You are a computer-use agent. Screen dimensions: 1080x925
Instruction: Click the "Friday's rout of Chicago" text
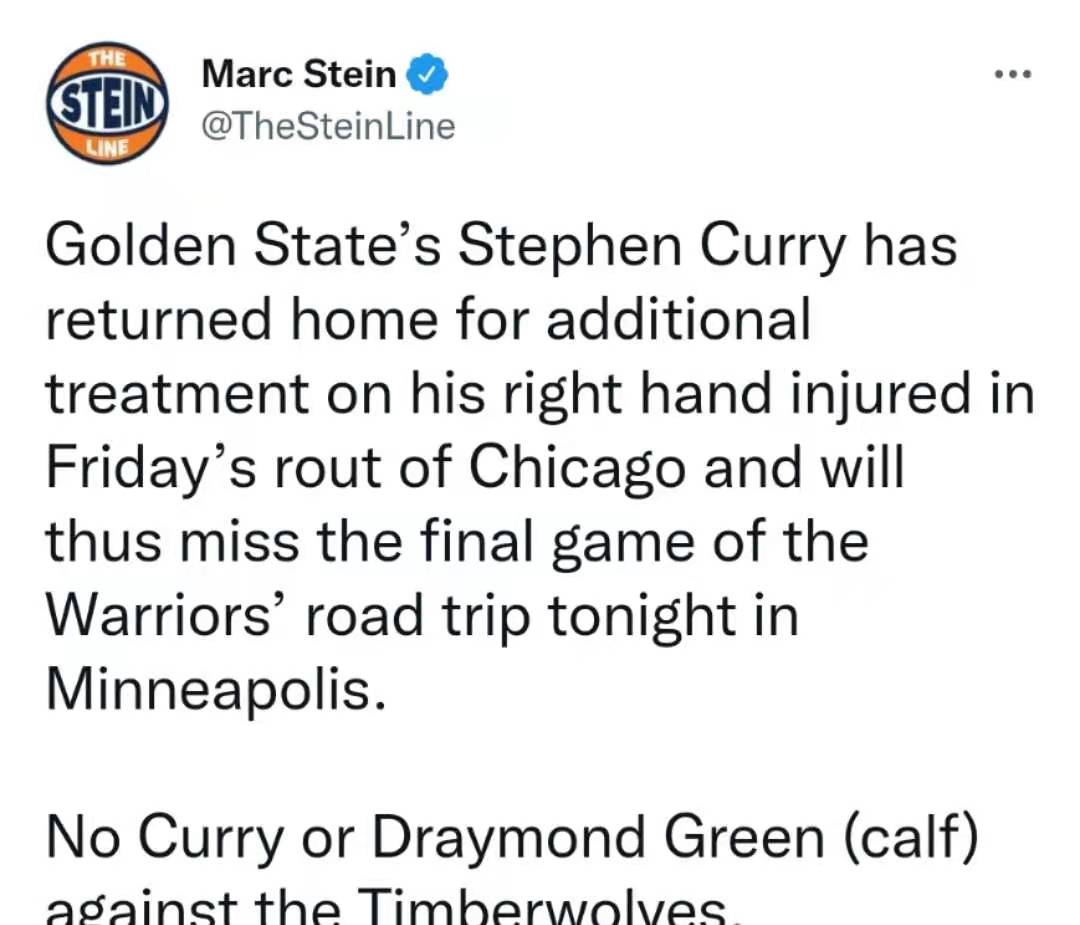tap(366, 468)
